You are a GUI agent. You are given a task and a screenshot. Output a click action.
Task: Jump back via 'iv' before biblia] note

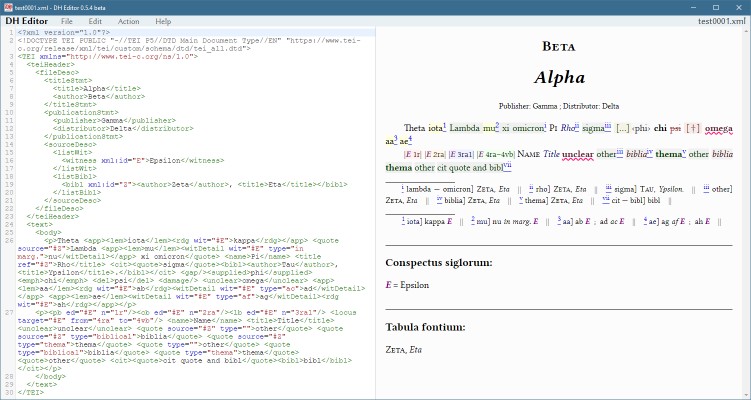(x=439, y=199)
